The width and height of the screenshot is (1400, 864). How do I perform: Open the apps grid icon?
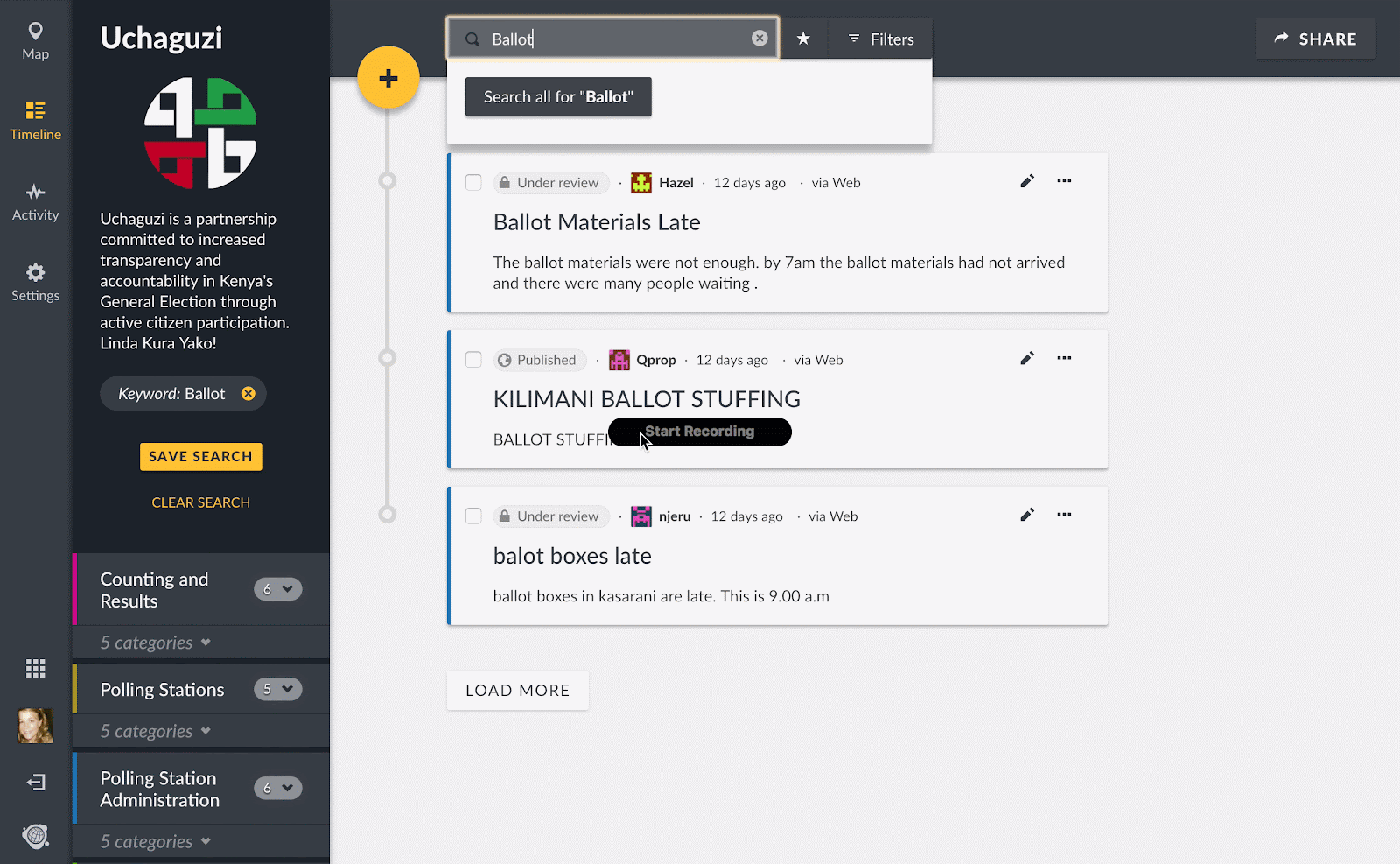(x=35, y=669)
